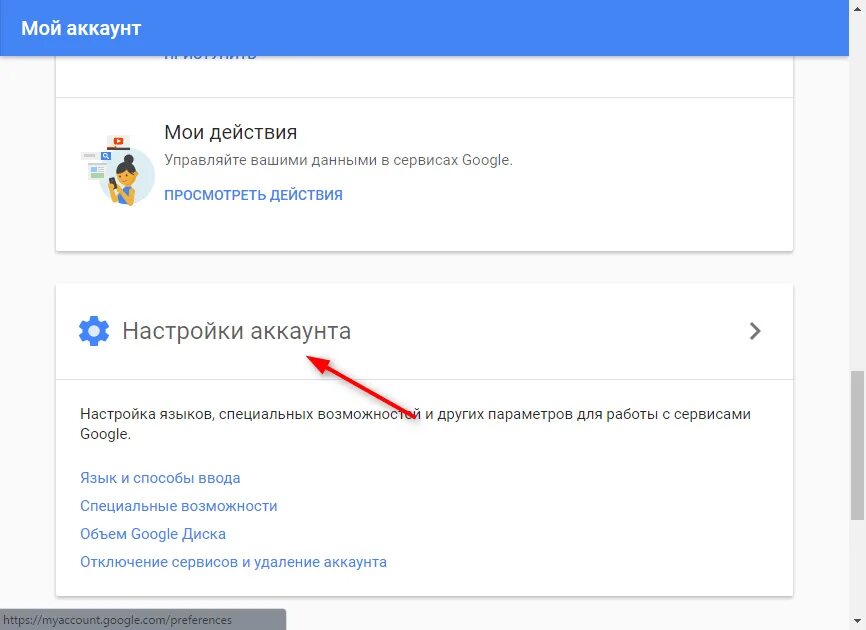Open the Объем Google Диска link
The image size is (866, 630).
click(x=153, y=534)
